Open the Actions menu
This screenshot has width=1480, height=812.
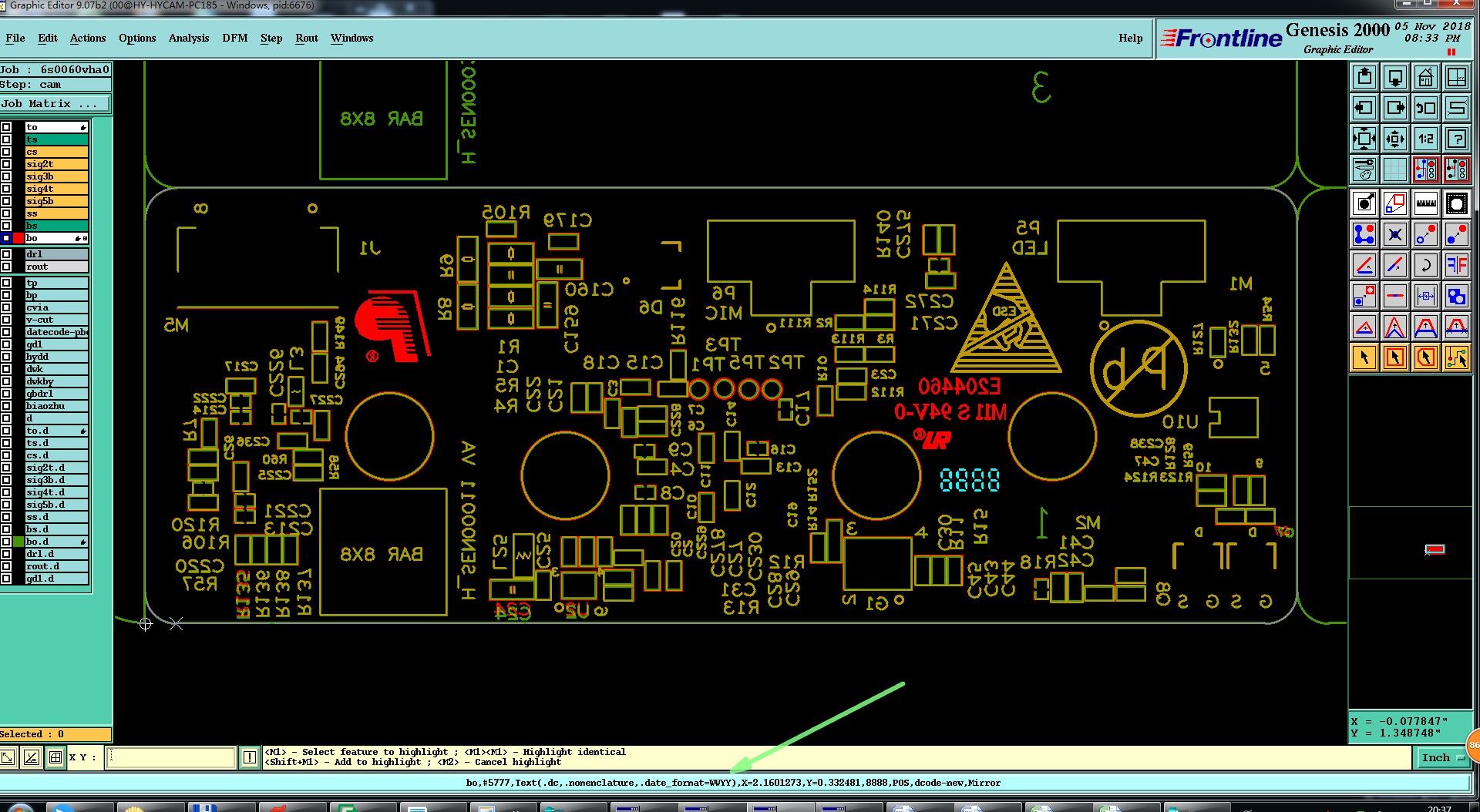(88, 38)
